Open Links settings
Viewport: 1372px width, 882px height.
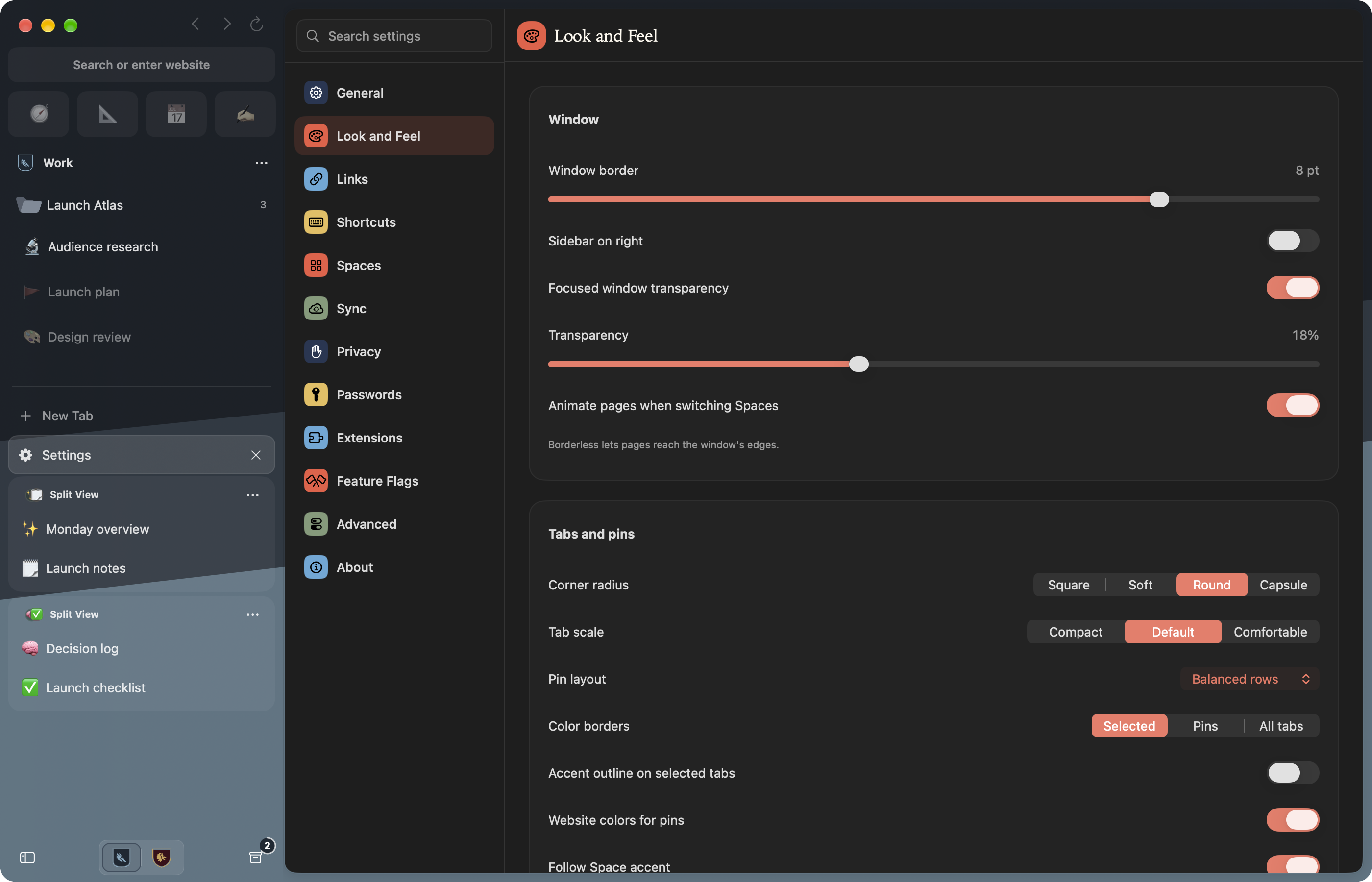click(394, 179)
